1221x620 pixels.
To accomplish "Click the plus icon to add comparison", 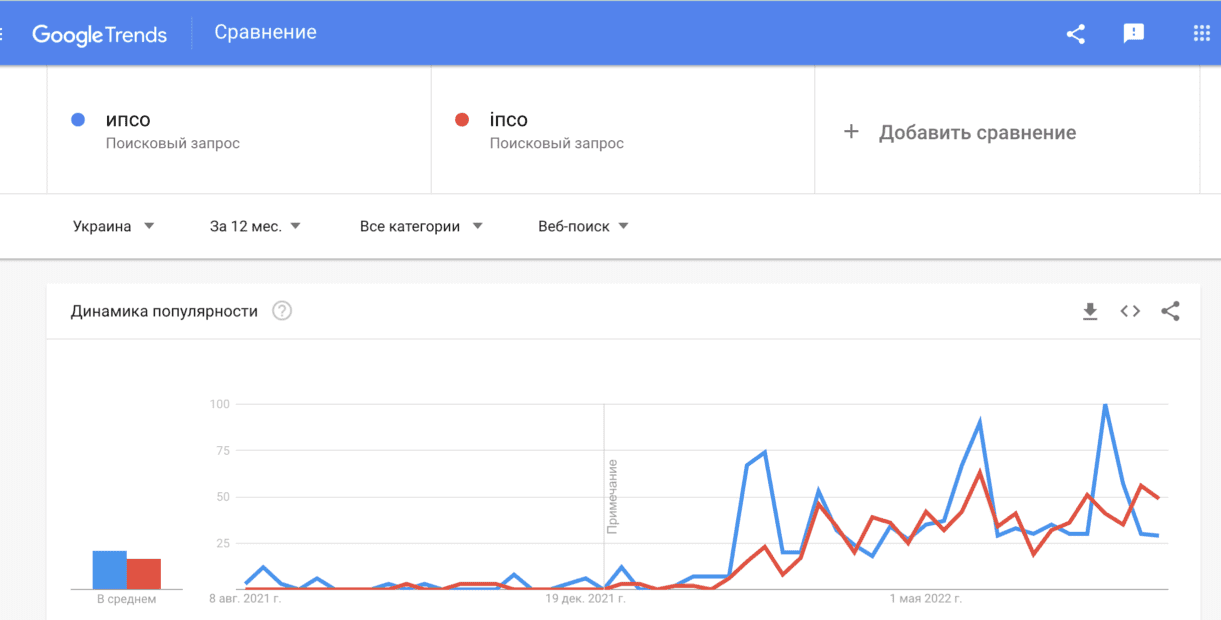I will pos(851,132).
